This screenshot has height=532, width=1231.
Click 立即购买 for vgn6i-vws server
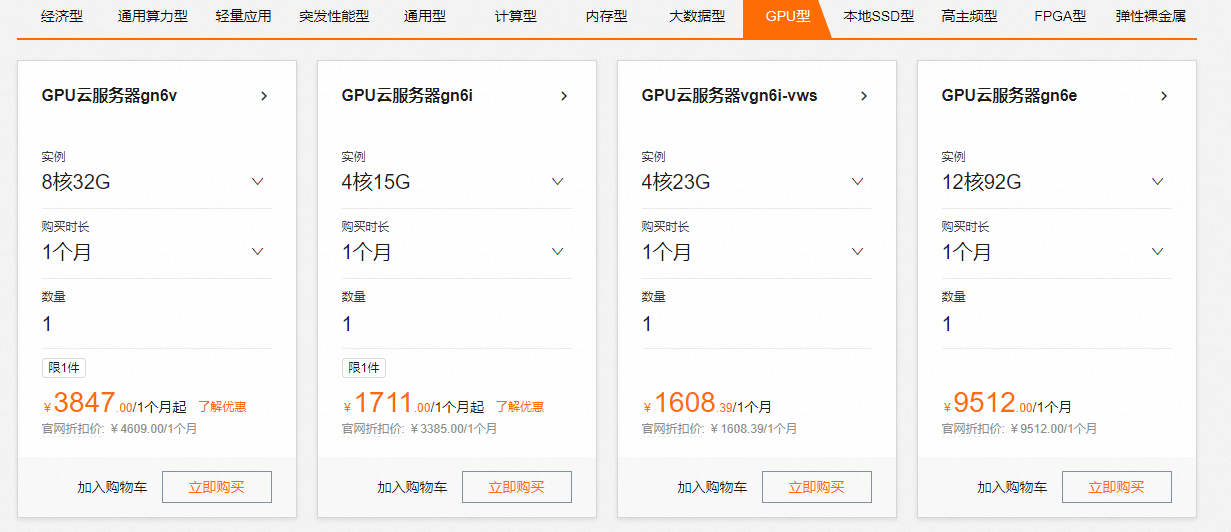[x=817, y=487]
